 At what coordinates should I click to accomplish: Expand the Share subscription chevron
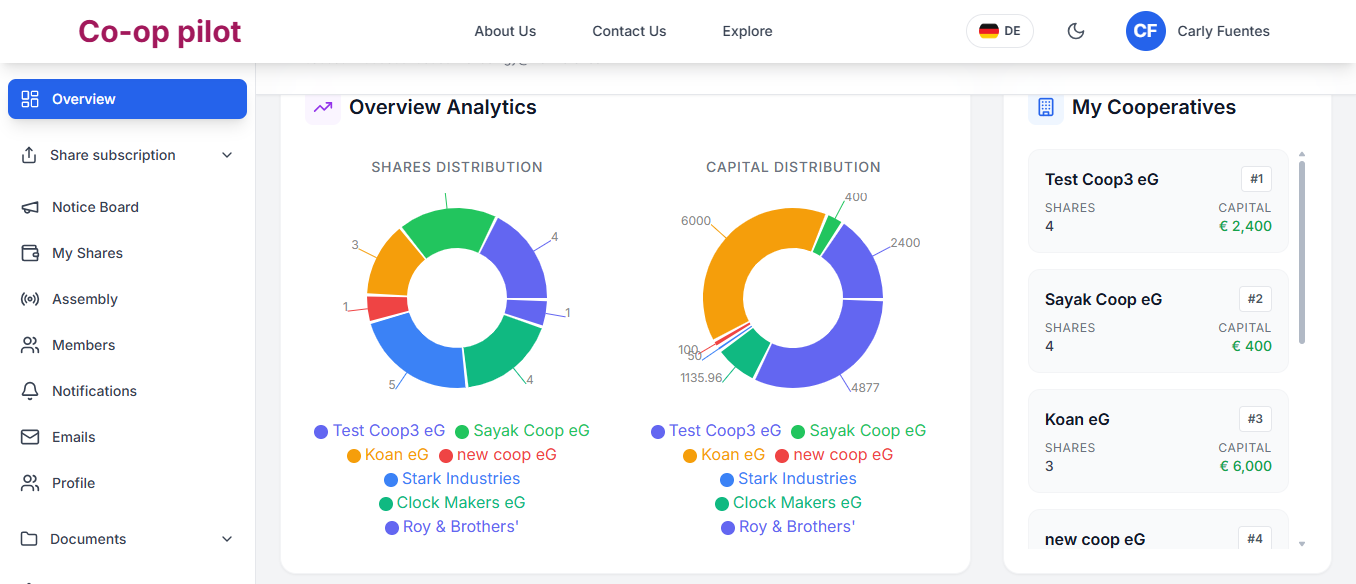tap(227, 155)
